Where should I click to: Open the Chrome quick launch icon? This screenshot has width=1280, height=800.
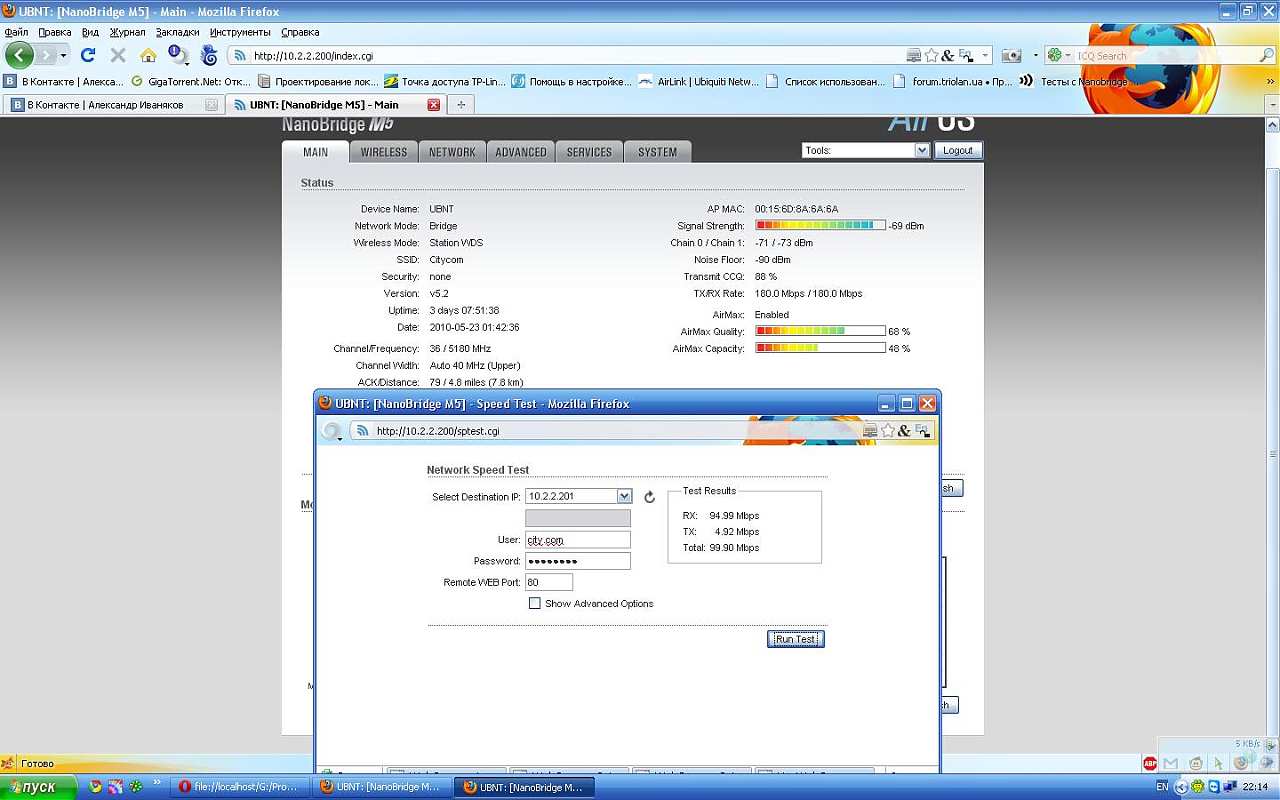95,787
